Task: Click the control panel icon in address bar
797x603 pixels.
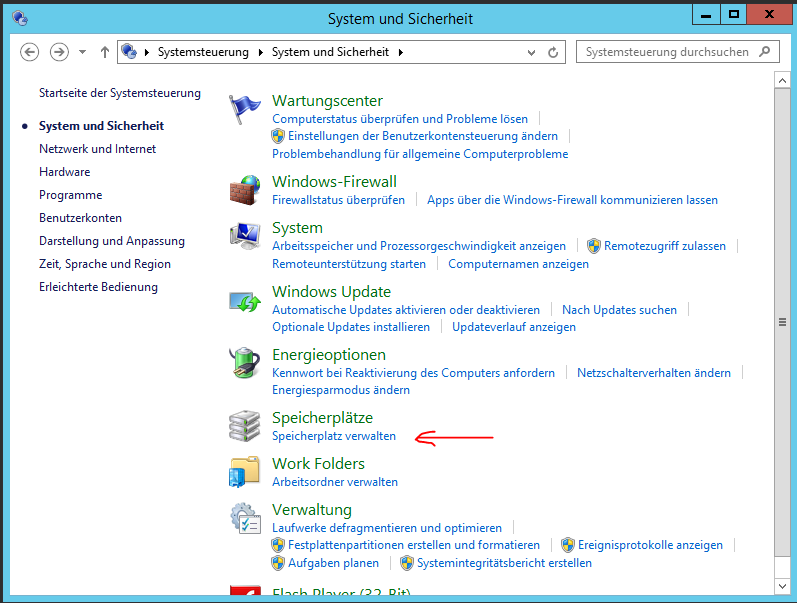Action: (x=129, y=51)
